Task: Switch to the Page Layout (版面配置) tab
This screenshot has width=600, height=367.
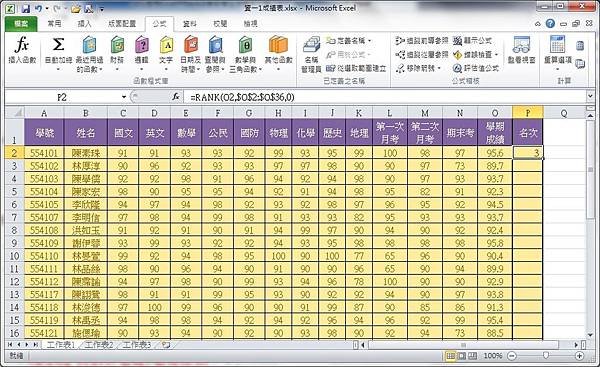Action: [122, 24]
